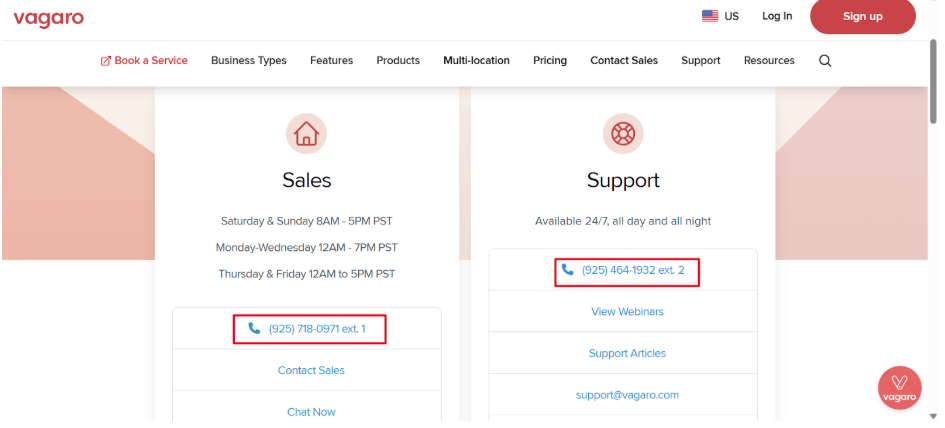Screen dimensions: 945x428
Task: Open the Support navigation menu
Action: 700,61
